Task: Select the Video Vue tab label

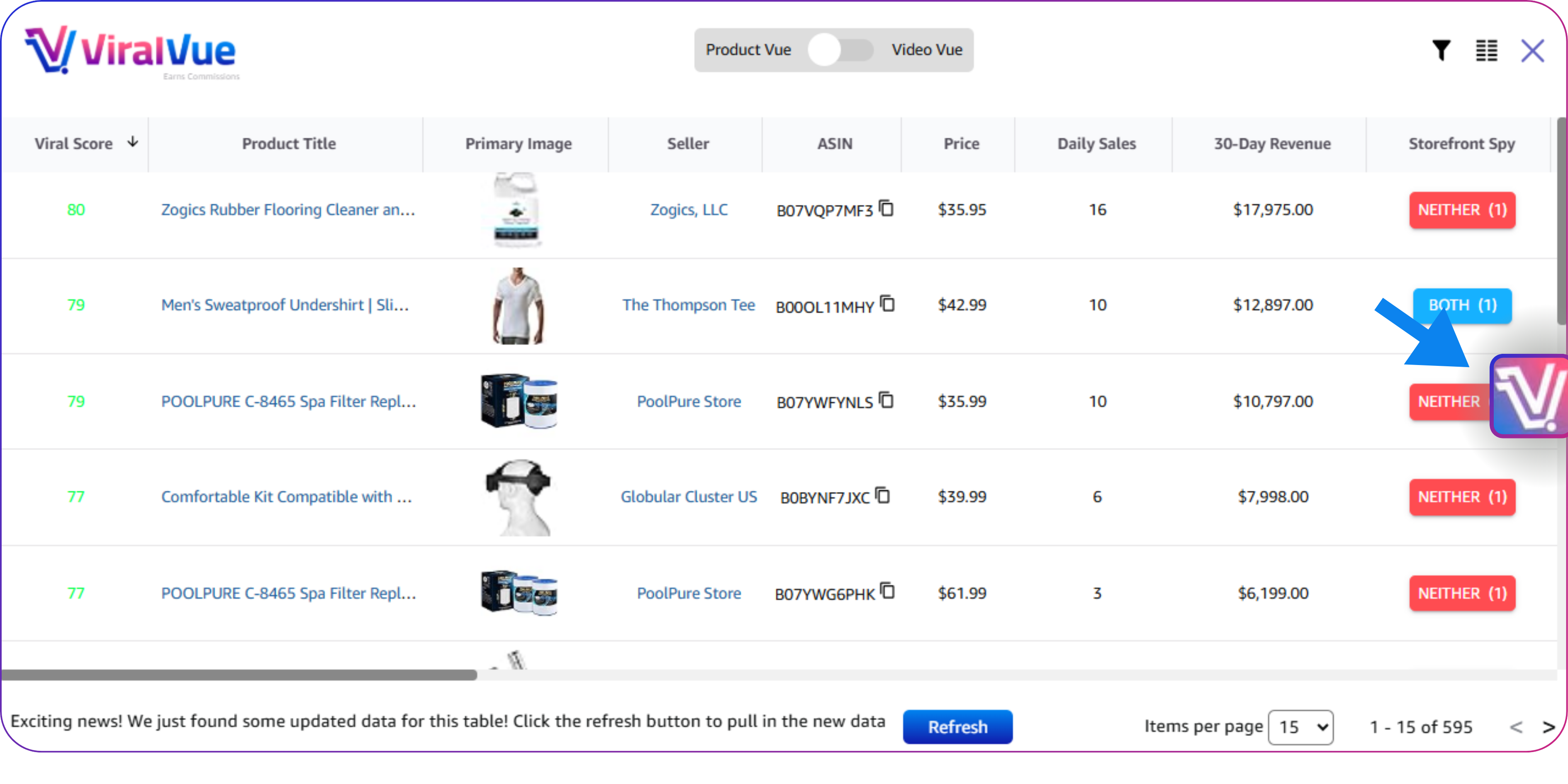Action: pyautogui.click(x=927, y=50)
